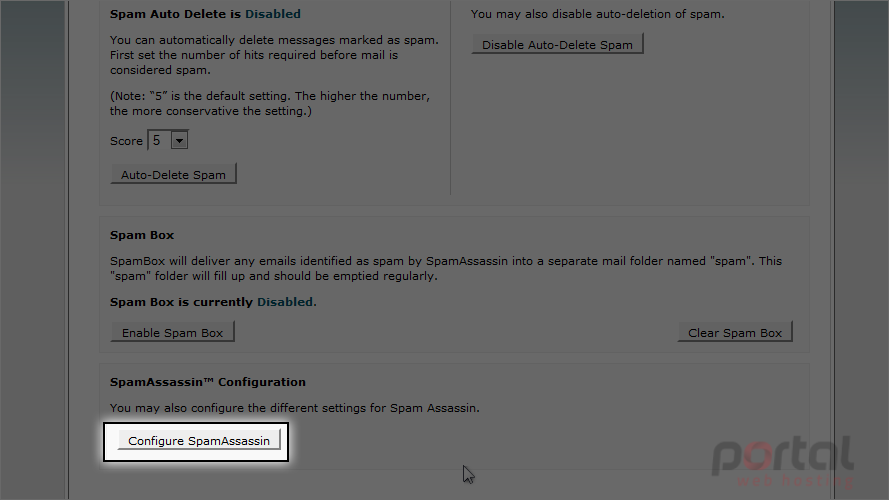Click the SpamBox description paragraph

click(x=446, y=268)
